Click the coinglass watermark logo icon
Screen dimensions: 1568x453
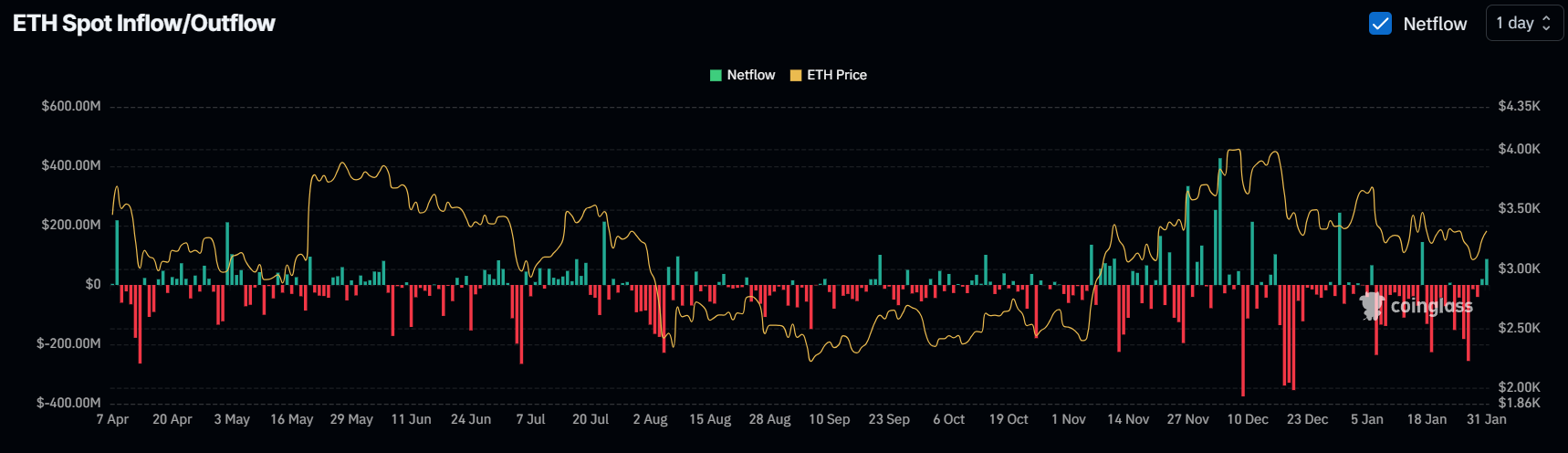(x=1372, y=306)
